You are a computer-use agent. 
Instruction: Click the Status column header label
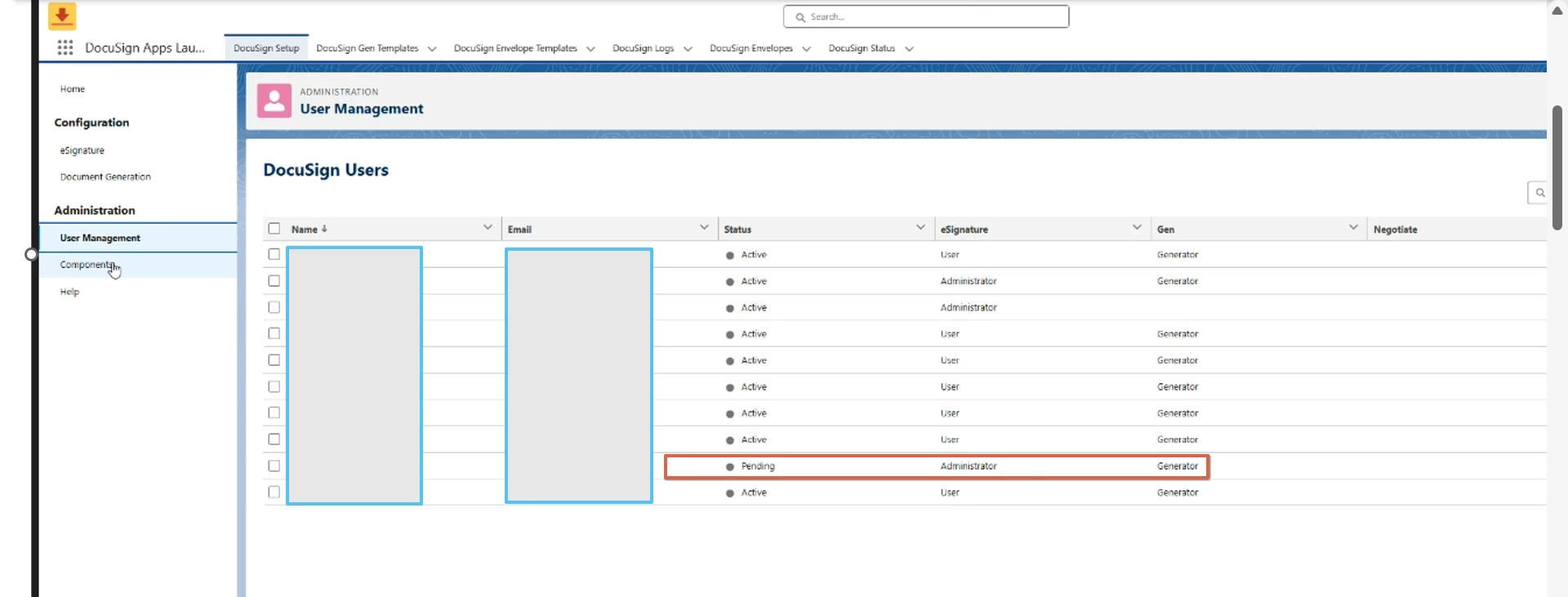click(x=737, y=229)
